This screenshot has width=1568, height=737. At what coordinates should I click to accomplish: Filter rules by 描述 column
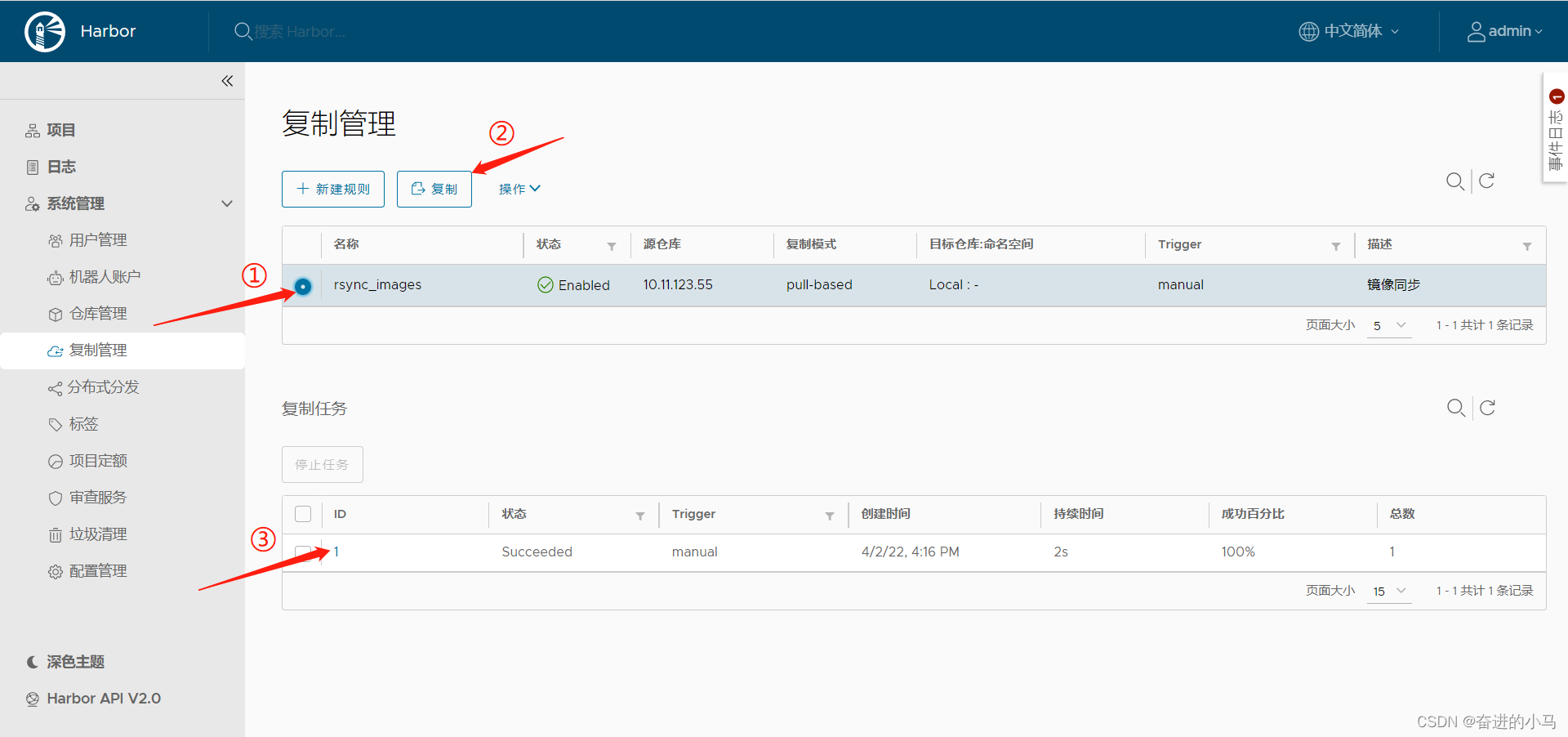[1527, 246]
